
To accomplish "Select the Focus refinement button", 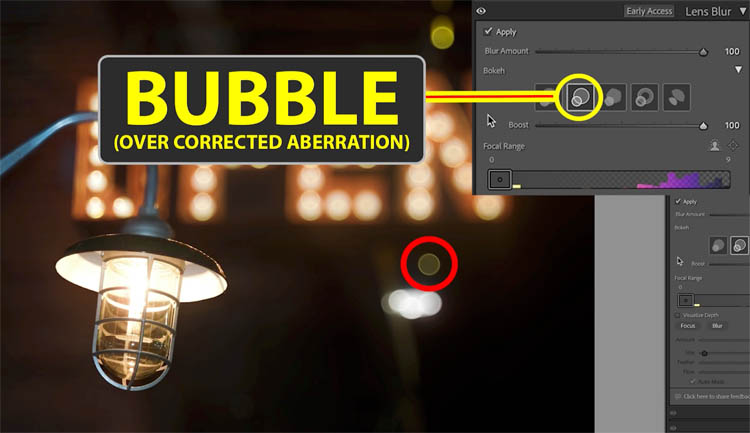I will 688,326.
